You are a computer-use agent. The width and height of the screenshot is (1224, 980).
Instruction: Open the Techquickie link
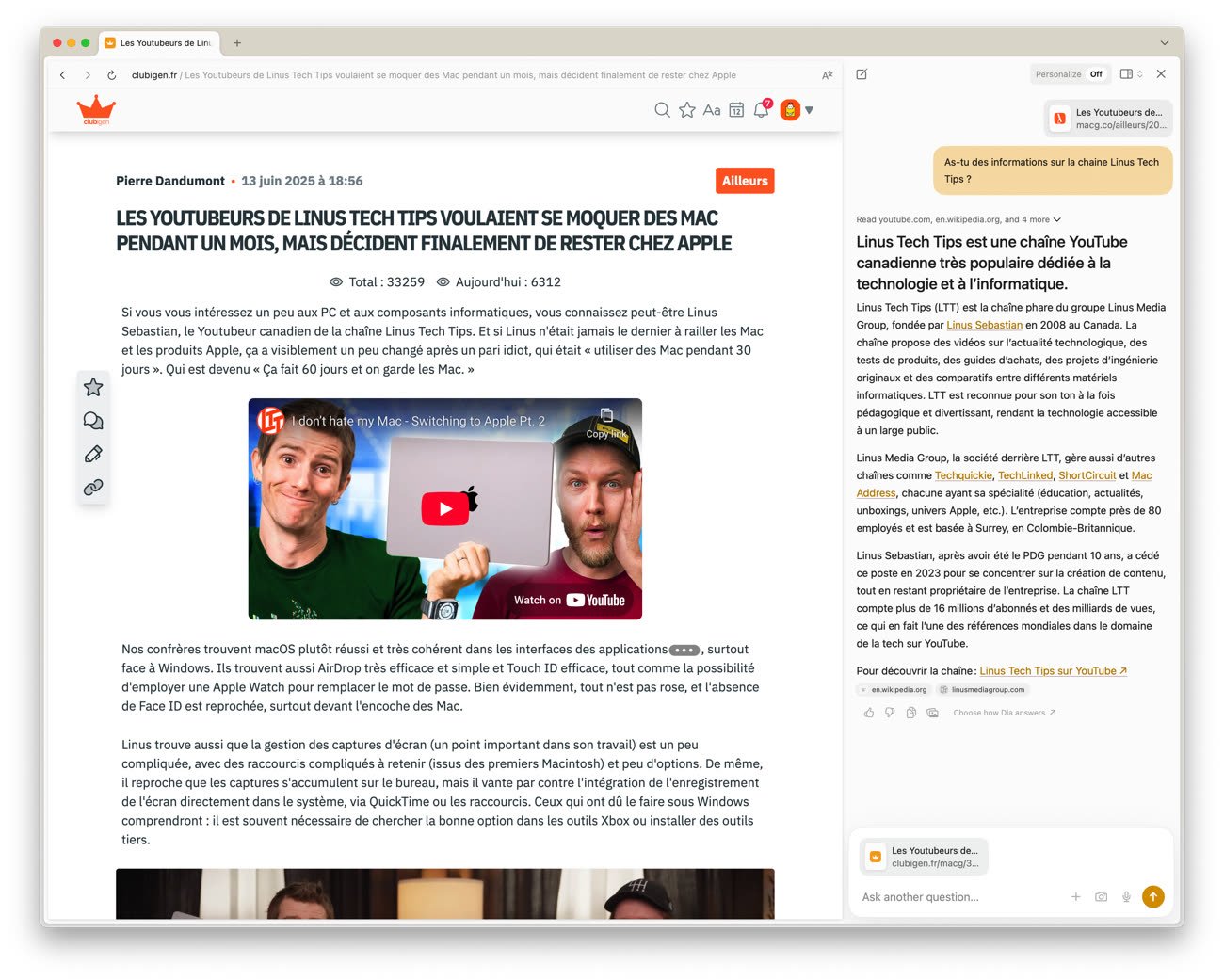point(963,475)
